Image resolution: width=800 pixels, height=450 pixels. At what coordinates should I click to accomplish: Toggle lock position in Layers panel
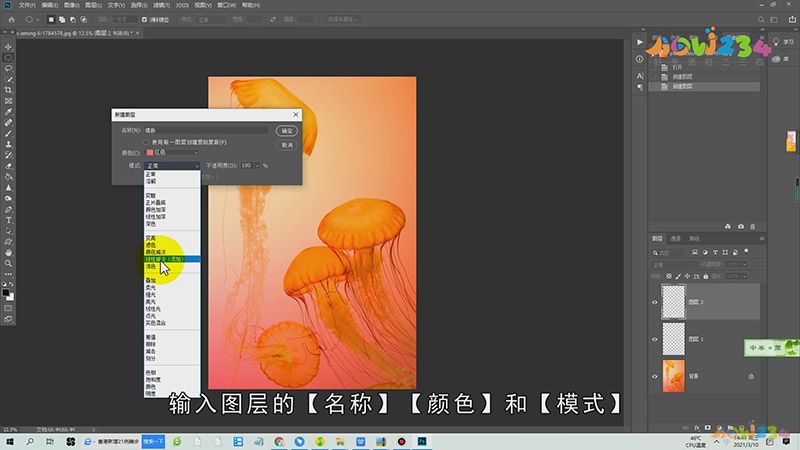(x=687, y=276)
